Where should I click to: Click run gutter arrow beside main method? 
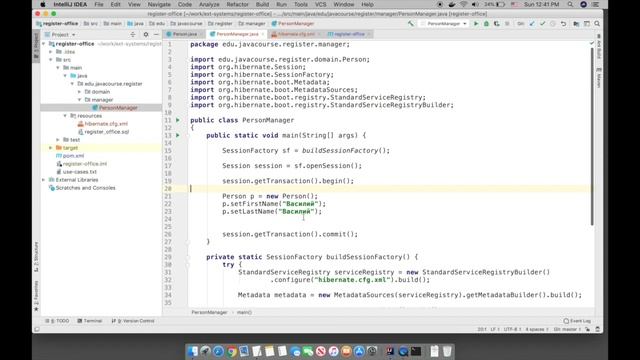click(x=178, y=135)
